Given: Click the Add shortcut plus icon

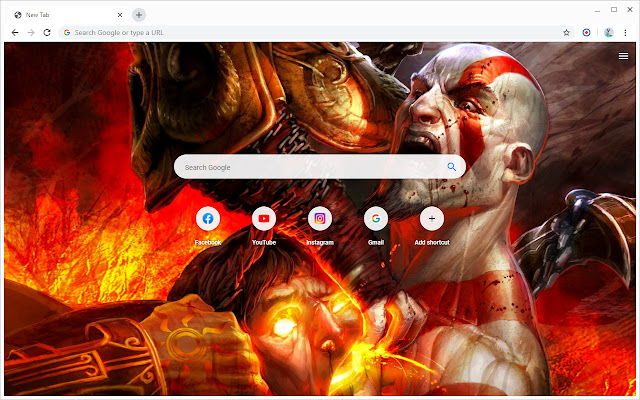Looking at the screenshot, I should pos(431,219).
